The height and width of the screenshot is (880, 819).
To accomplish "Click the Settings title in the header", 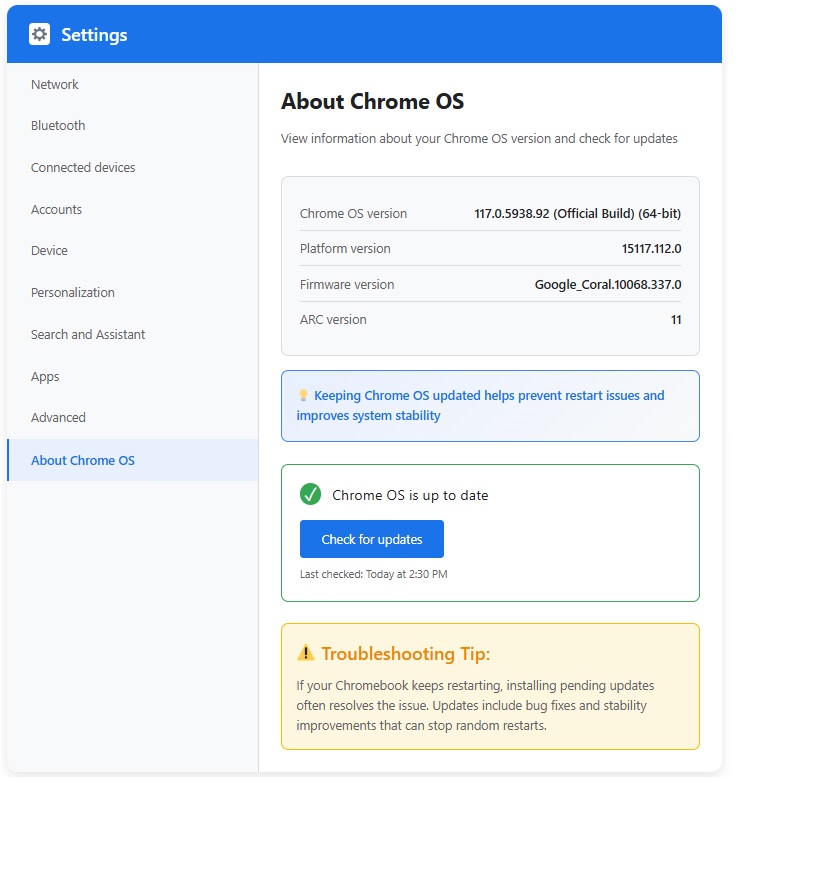I will click(x=94, y=35).
